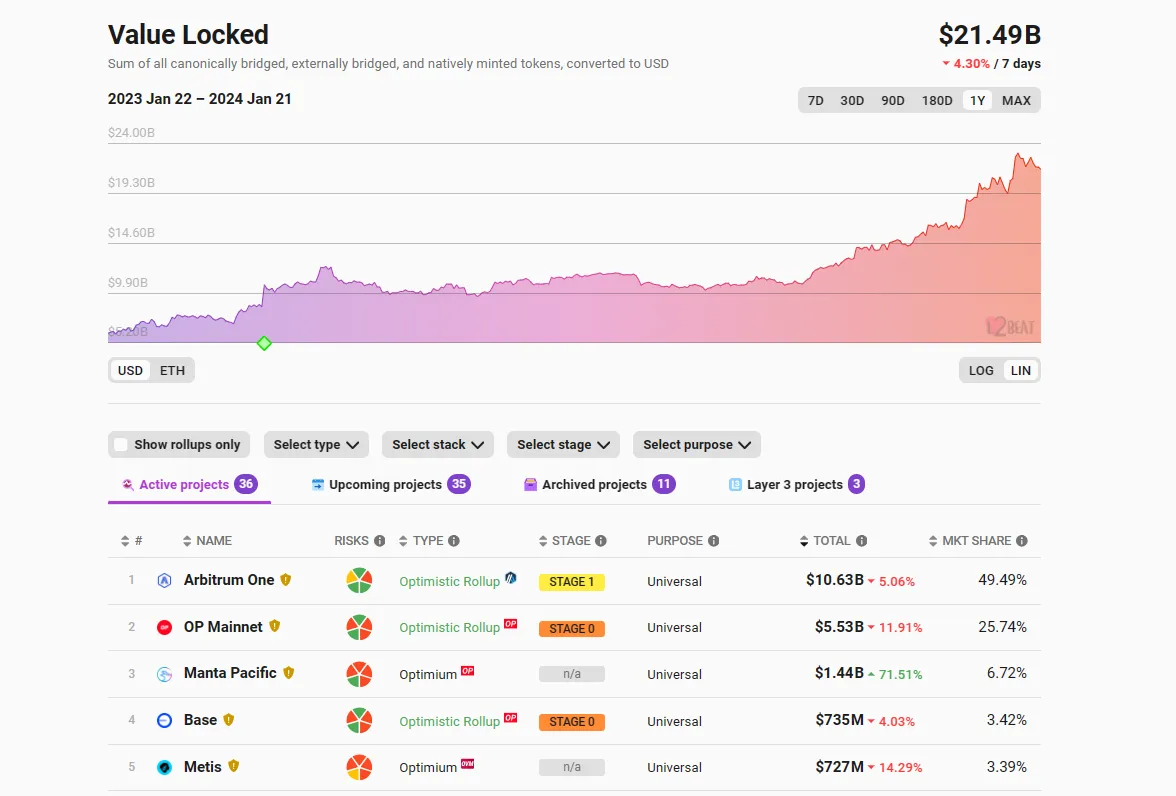Click the info icon next to RISKS
The height and width of the screenshot is (796, 1176).
click(x=380, y=541)
